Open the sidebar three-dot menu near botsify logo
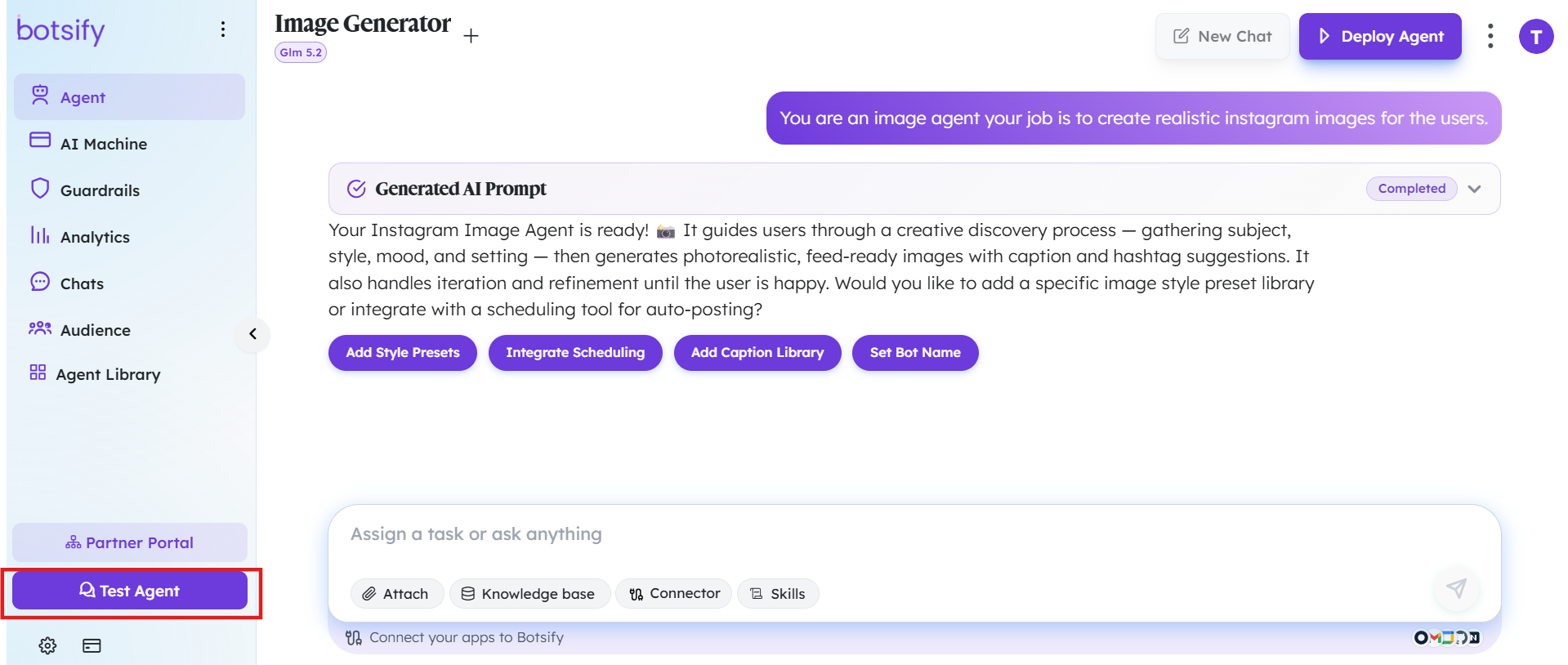1568x665 pixels. [223, 29]
